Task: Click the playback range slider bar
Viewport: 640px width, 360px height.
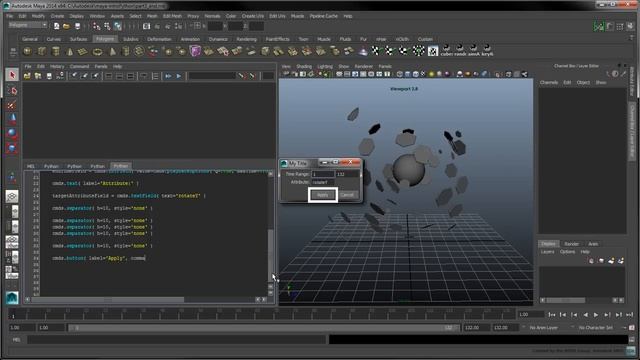Action: [264, 328]
